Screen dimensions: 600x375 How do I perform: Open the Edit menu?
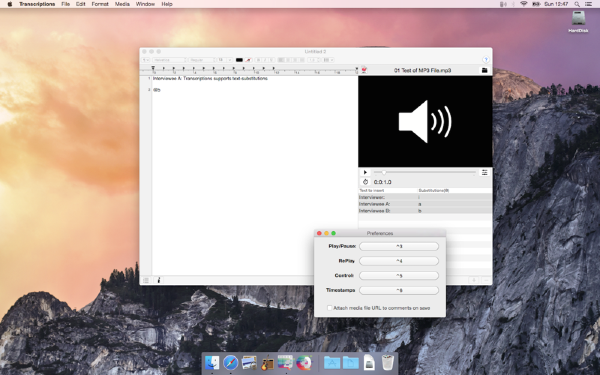point(80,4)
